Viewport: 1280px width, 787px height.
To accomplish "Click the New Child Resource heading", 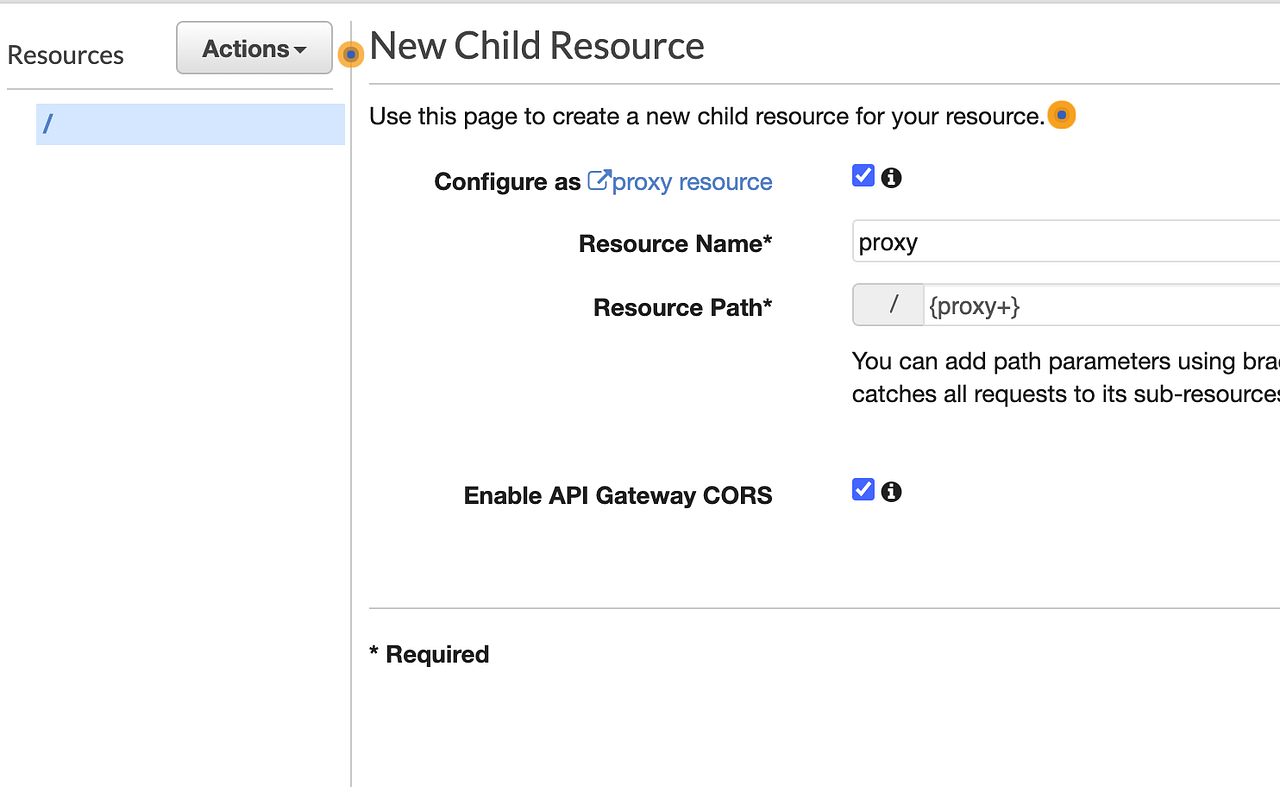I will point(537,46).
